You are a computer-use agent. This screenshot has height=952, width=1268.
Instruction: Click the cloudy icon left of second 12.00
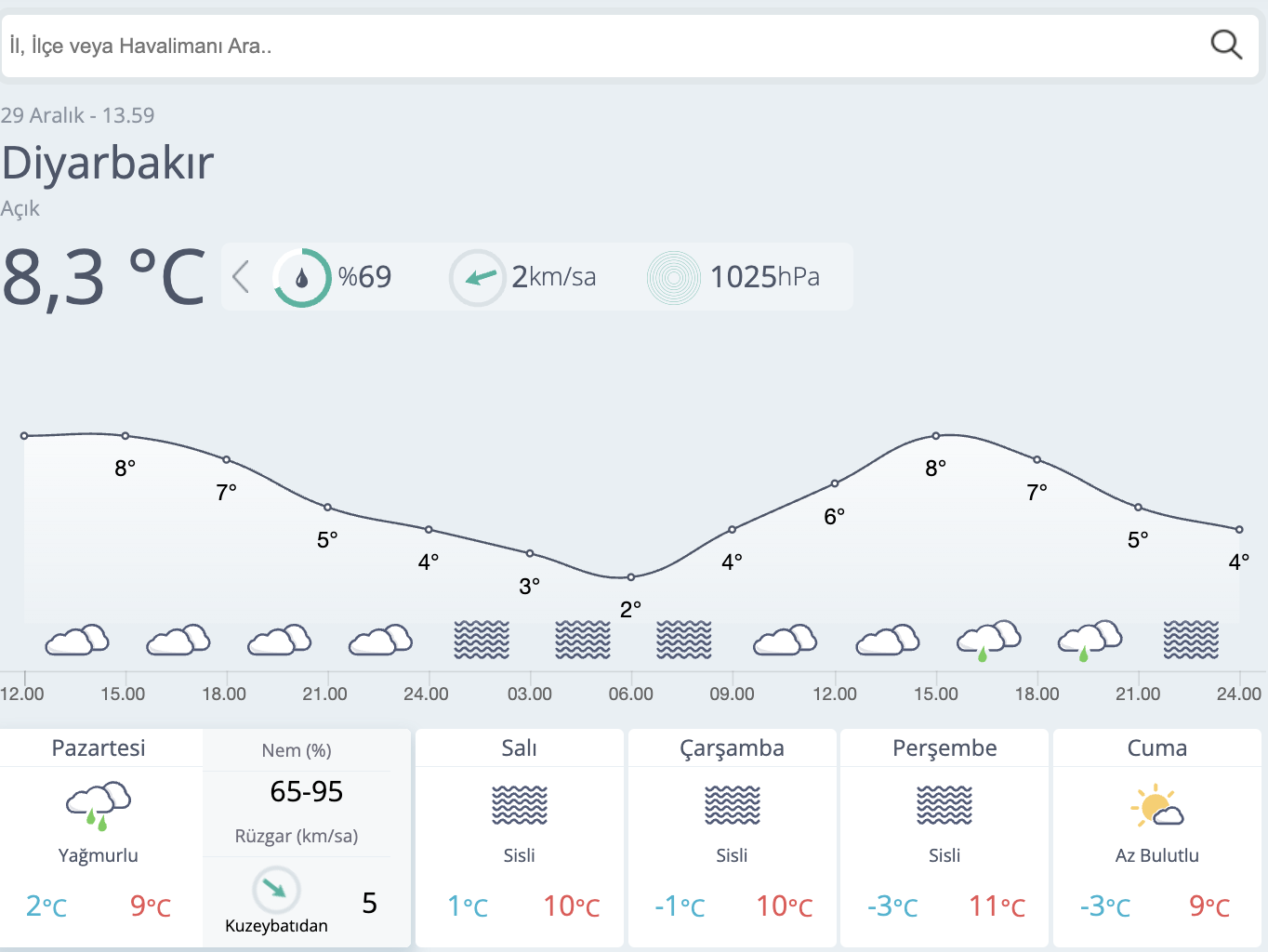coord(785,640)
